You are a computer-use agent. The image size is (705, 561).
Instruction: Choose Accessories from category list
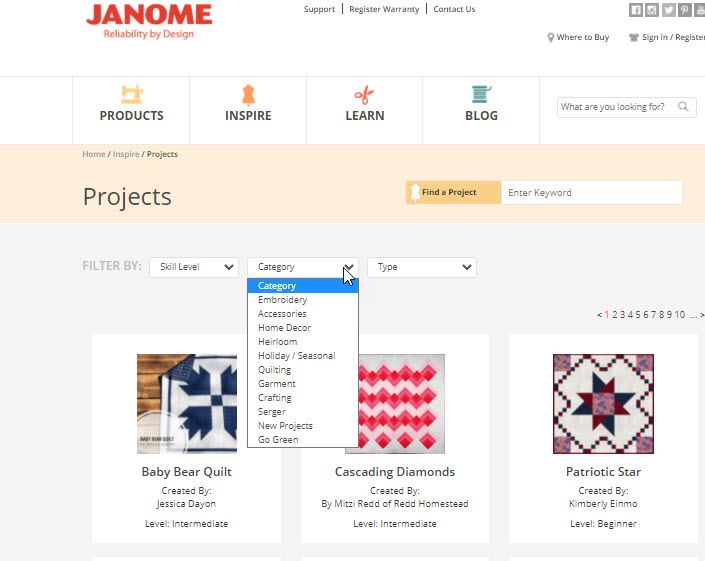pyautogui.click(x=303, y=314)
